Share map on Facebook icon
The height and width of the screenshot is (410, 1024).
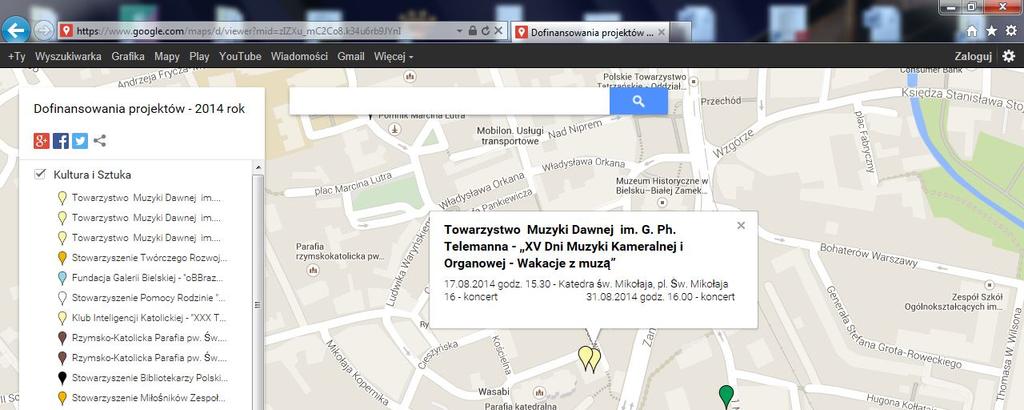tap(61, 140)
